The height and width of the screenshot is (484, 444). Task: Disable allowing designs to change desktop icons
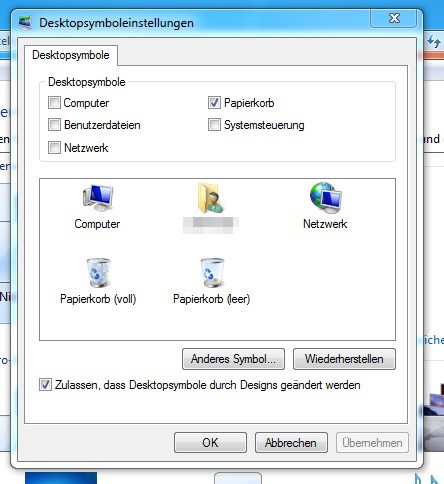pos(45,385)
